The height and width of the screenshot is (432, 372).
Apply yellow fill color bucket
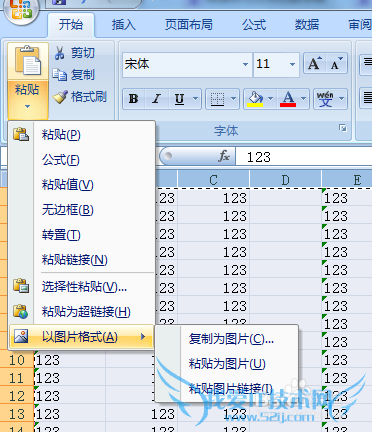[255, 99]
